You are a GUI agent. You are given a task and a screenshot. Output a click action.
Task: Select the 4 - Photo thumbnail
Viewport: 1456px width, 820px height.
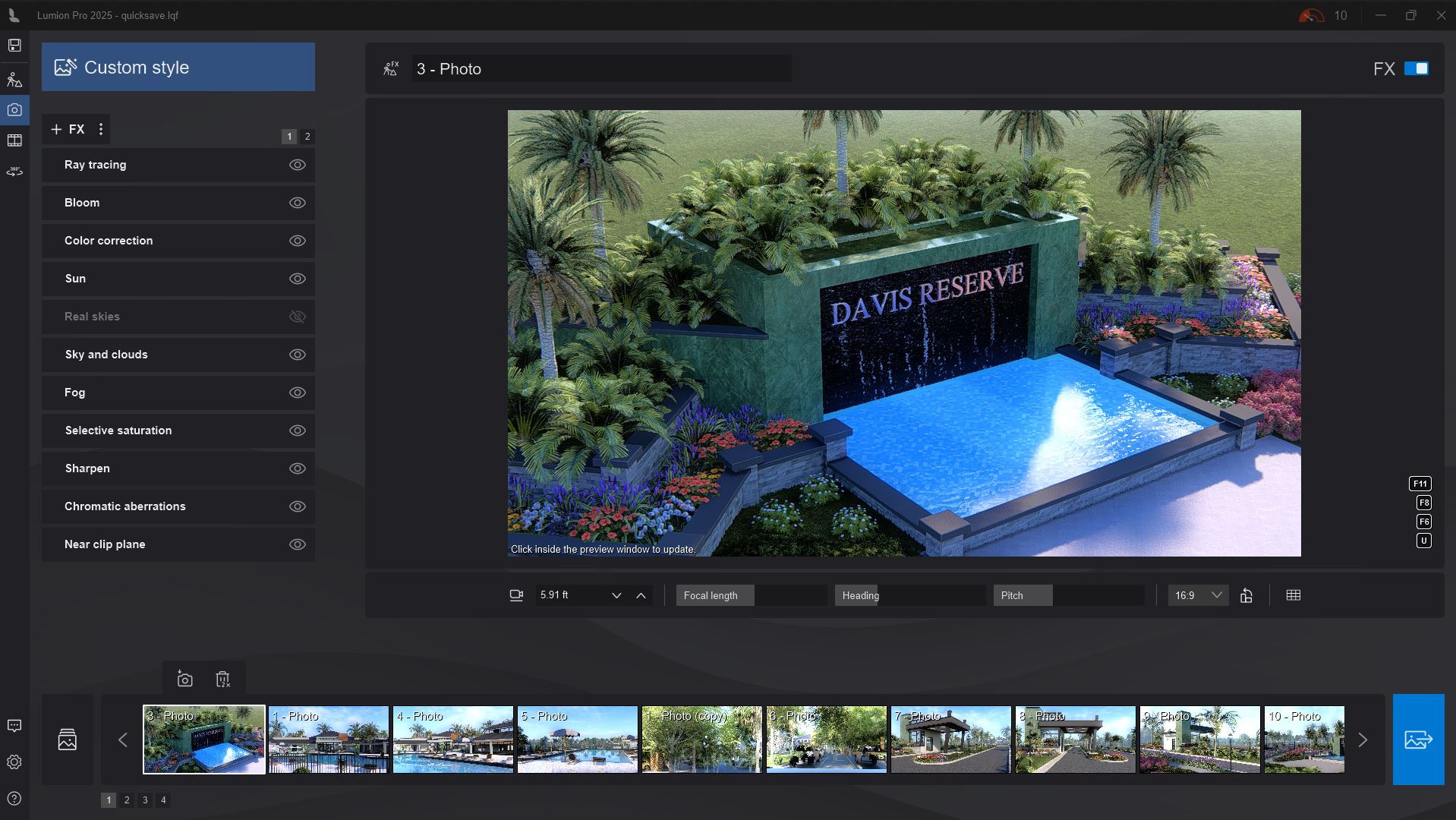(453, 740)
